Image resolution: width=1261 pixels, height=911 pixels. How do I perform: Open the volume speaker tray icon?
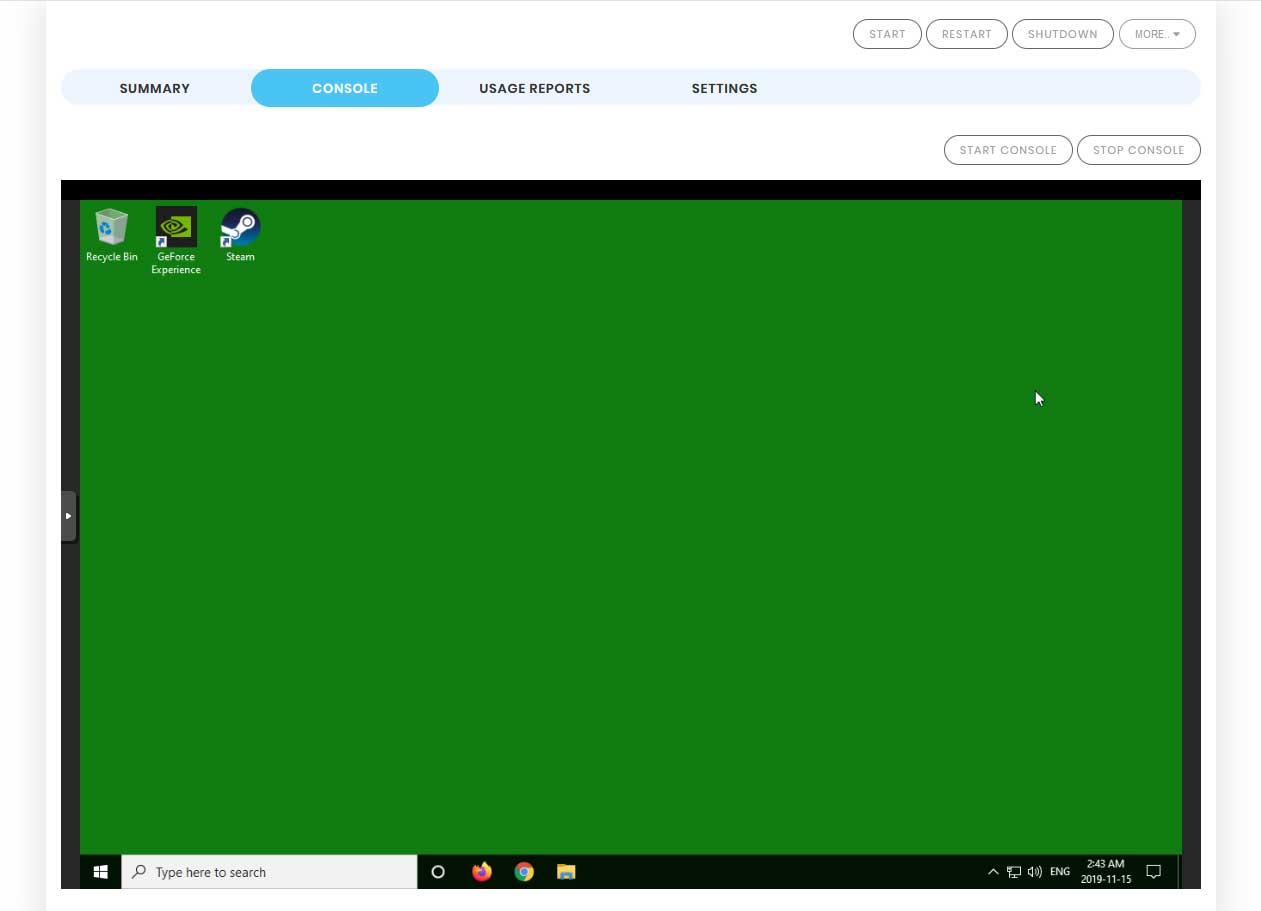coord(1035,872)
